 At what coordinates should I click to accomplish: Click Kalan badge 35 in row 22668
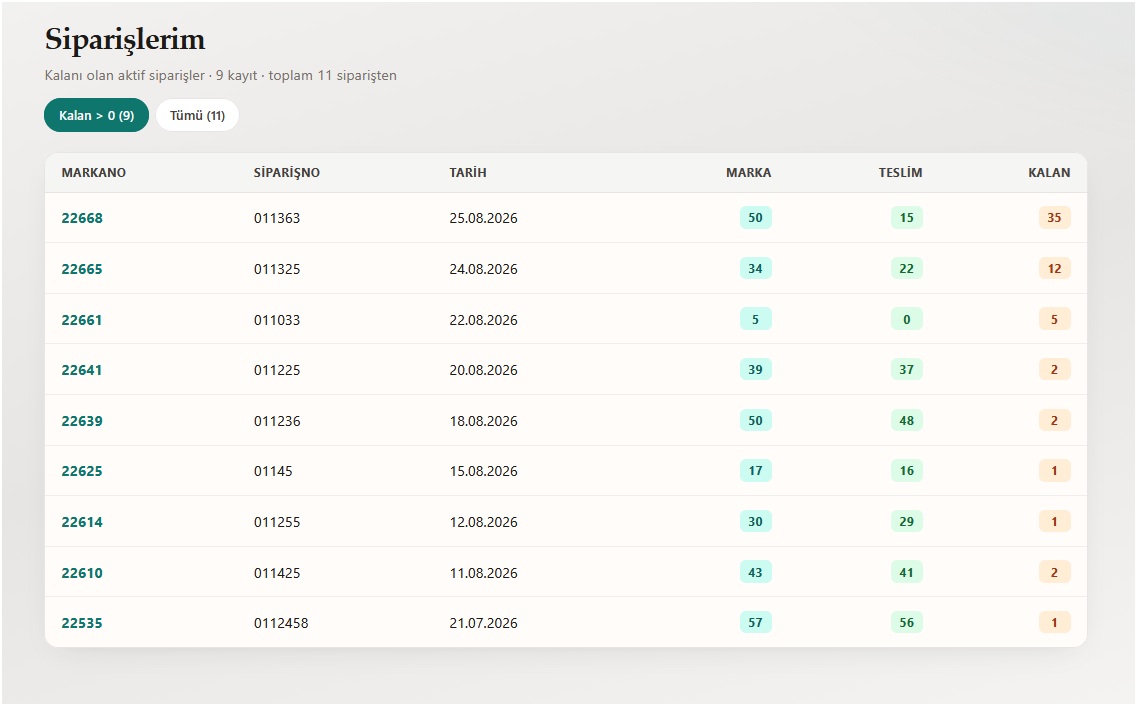[1054, 217]
